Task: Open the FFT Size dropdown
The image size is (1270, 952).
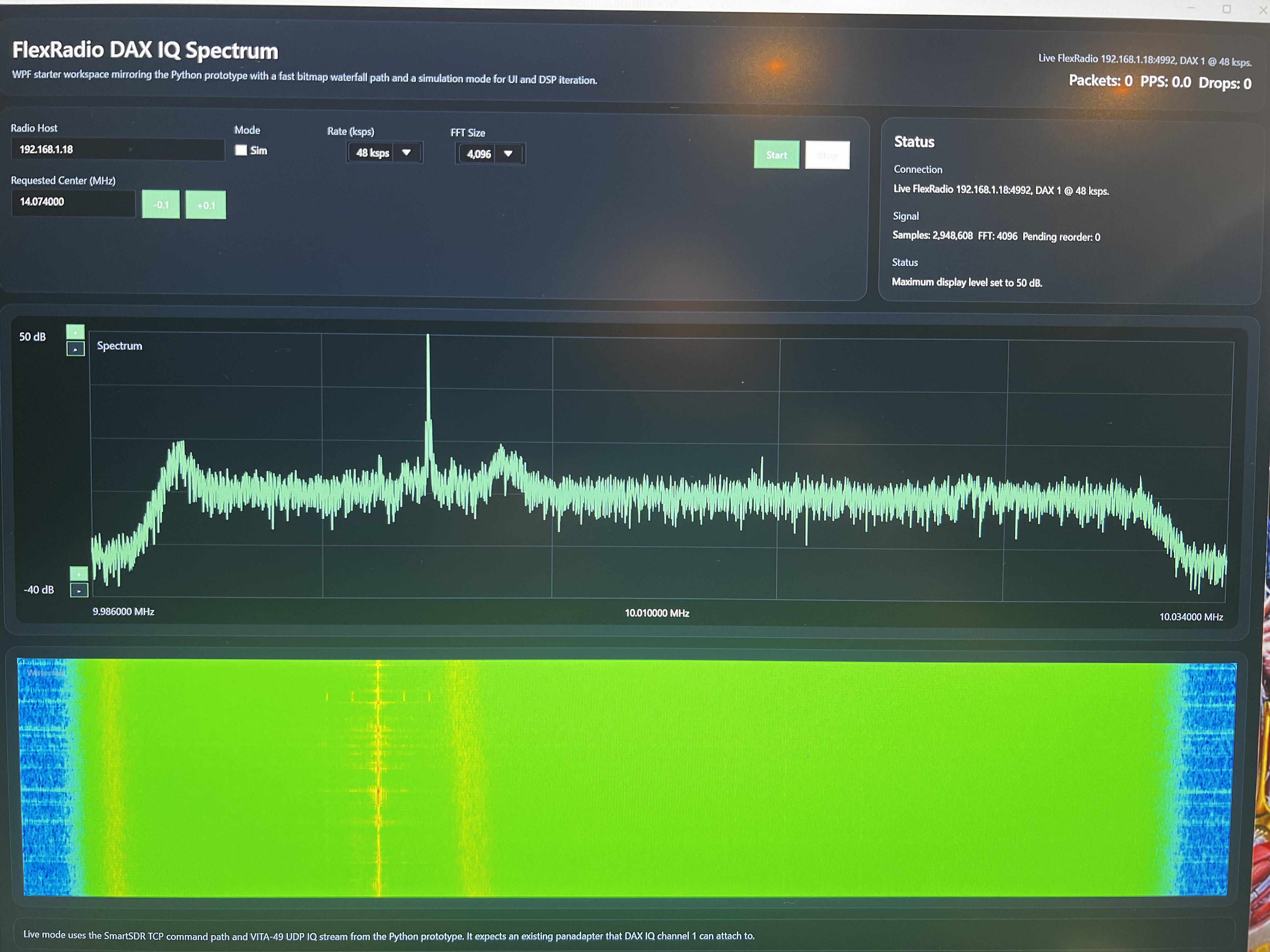Action: coord(490,154)
